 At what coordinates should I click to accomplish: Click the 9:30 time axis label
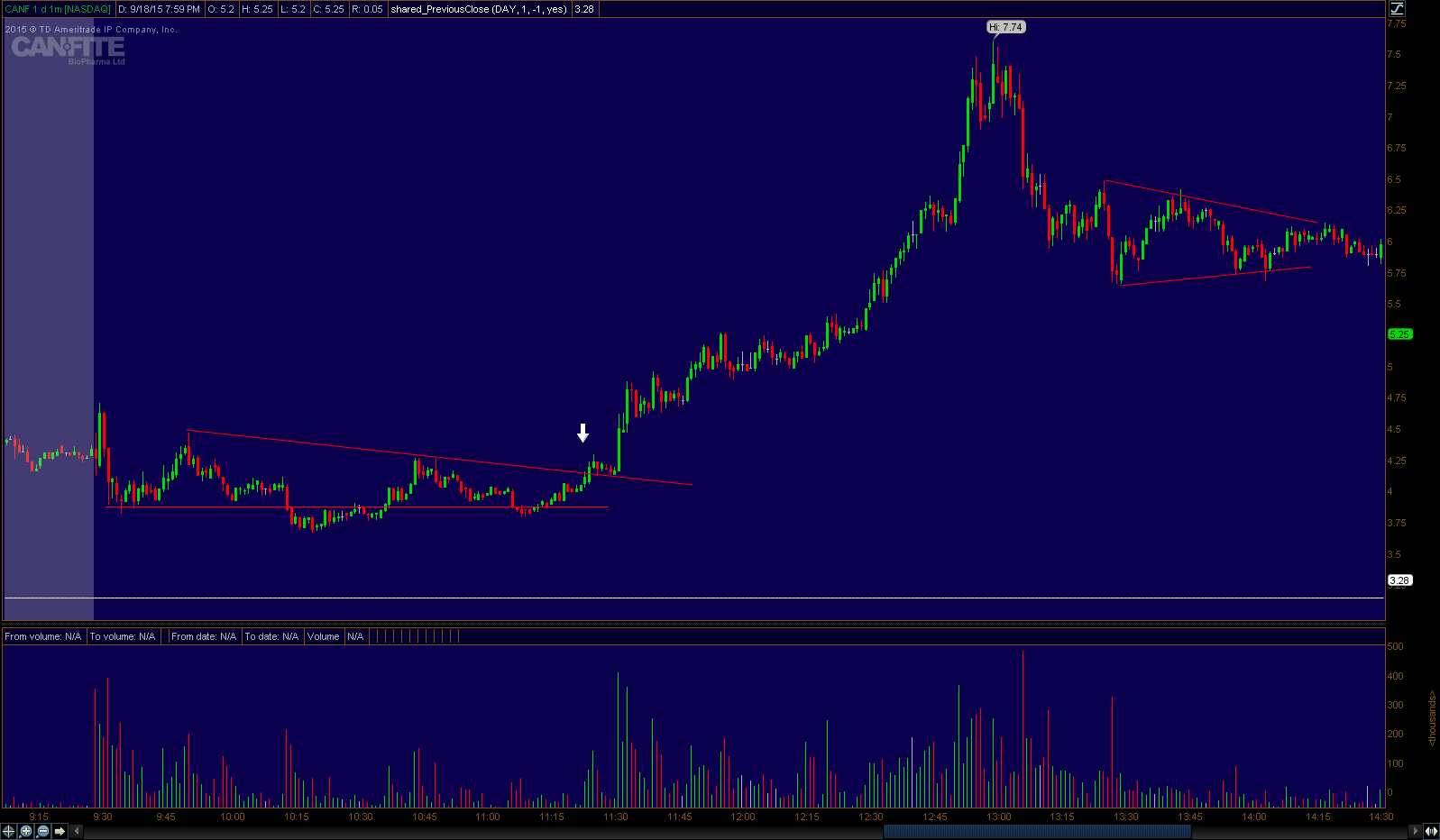pyautogui.click(x=103, y=817)
